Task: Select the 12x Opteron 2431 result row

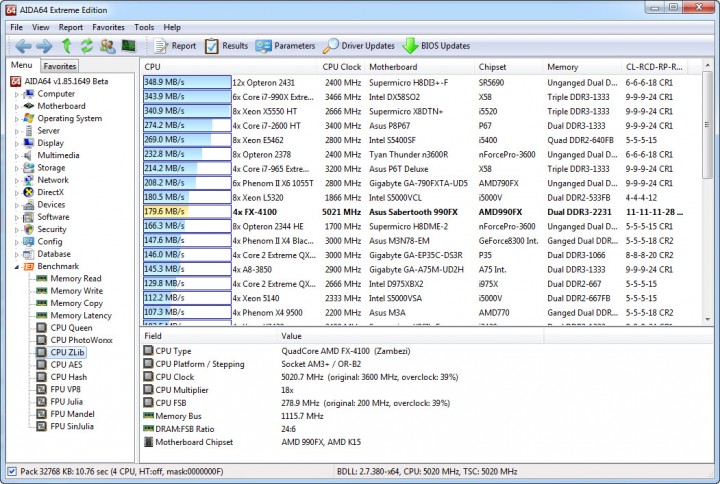Action: [x=413, y=83]
